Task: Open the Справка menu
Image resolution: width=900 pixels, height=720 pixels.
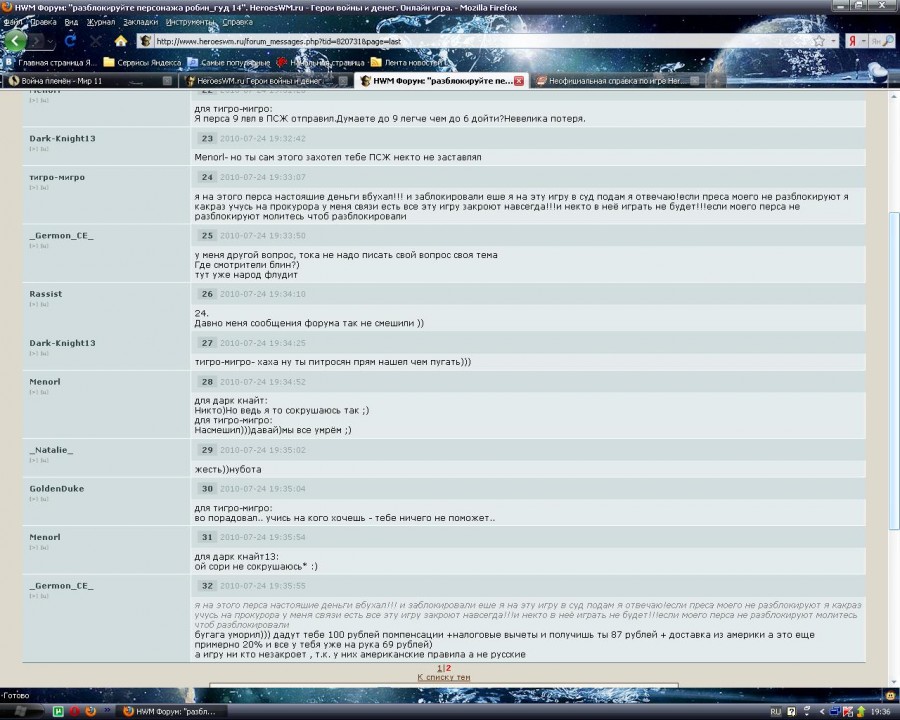Action: (237, 22)
